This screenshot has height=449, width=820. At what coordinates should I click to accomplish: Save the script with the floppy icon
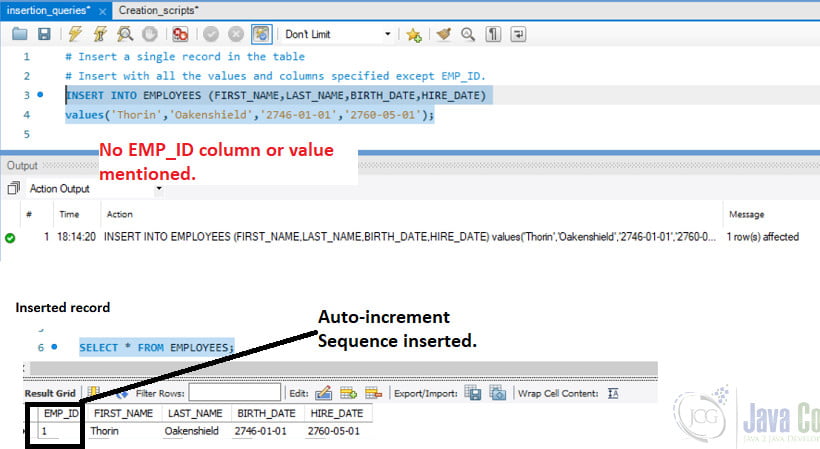44,34
